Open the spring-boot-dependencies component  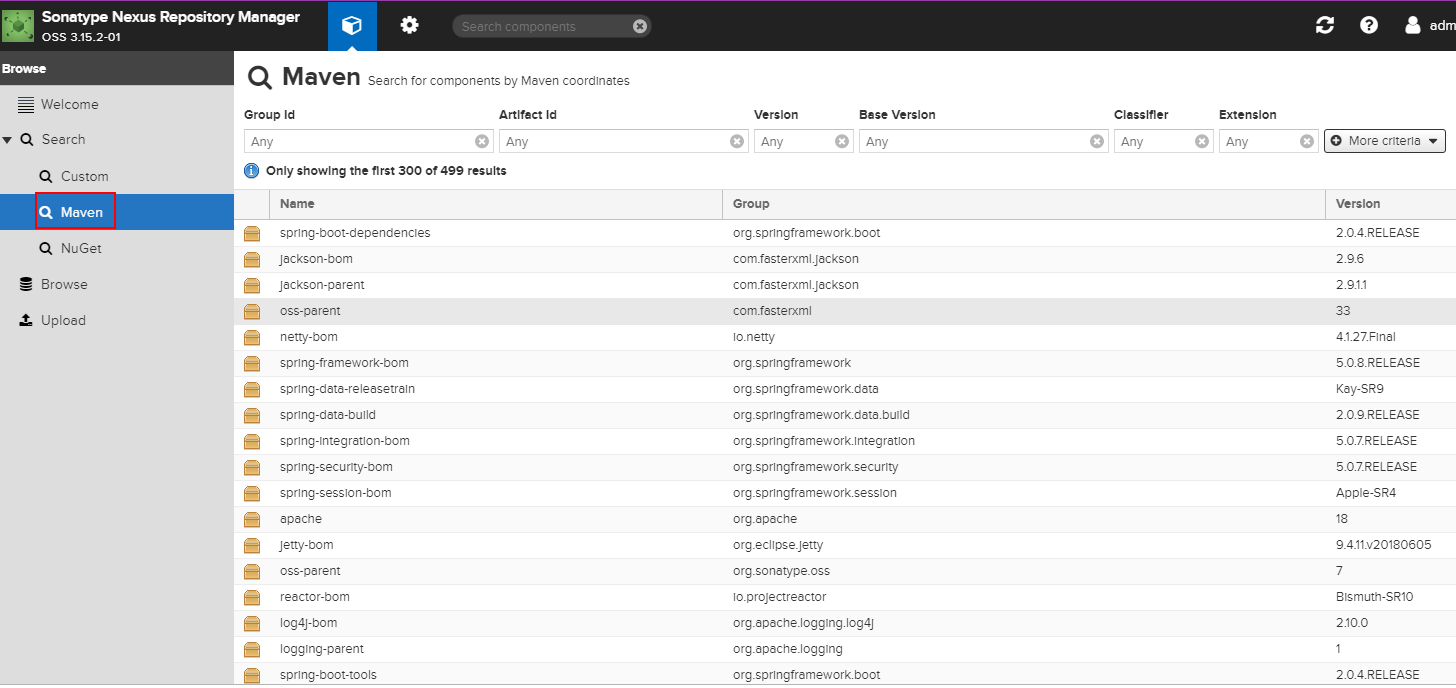pos(845,233)
